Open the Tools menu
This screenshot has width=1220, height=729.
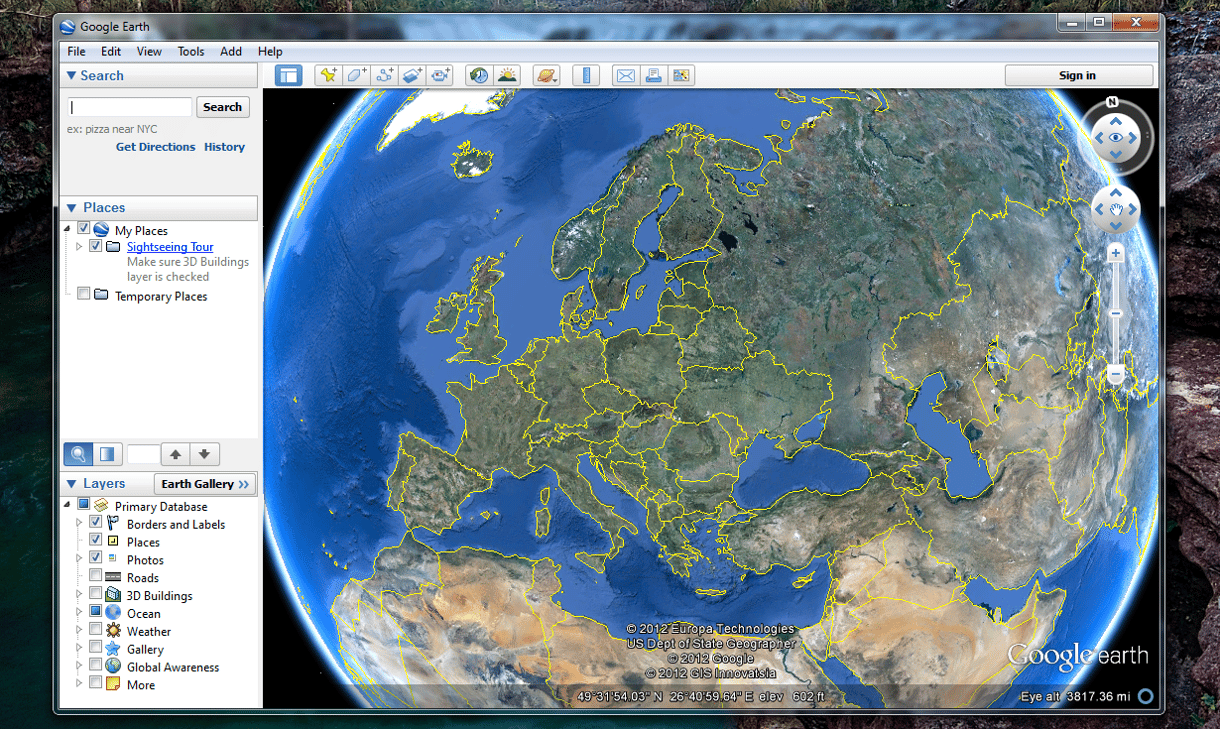click(x=191, y=52)
